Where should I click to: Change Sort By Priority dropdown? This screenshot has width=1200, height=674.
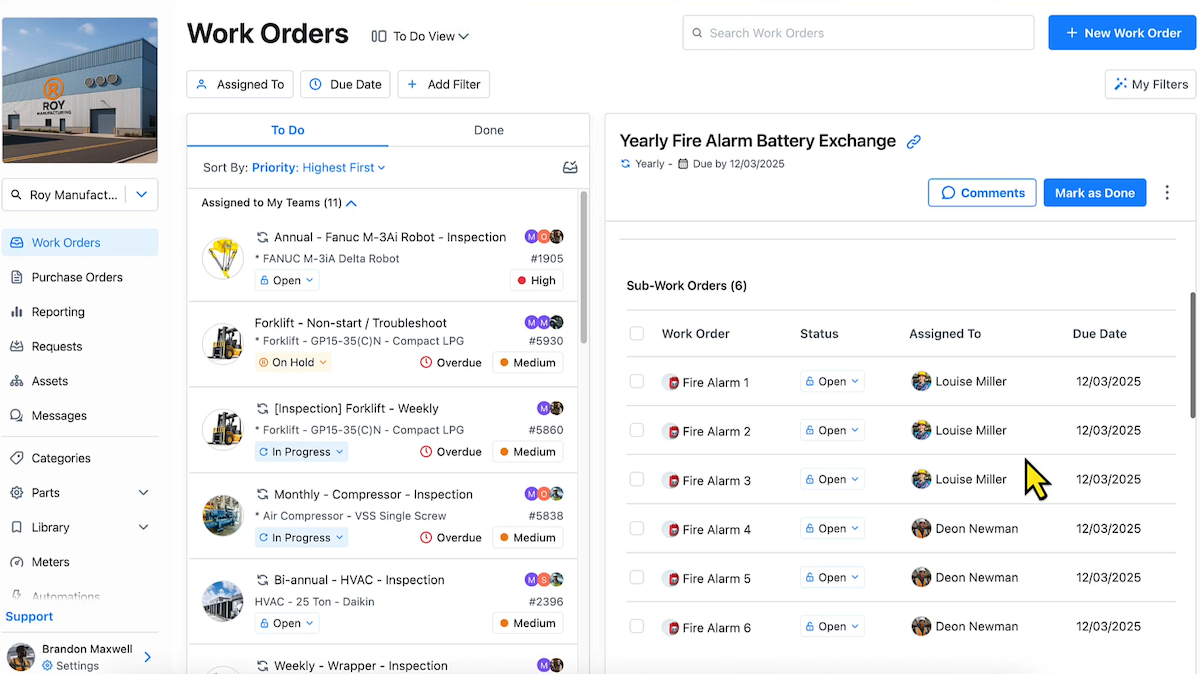tap(318, 168)
